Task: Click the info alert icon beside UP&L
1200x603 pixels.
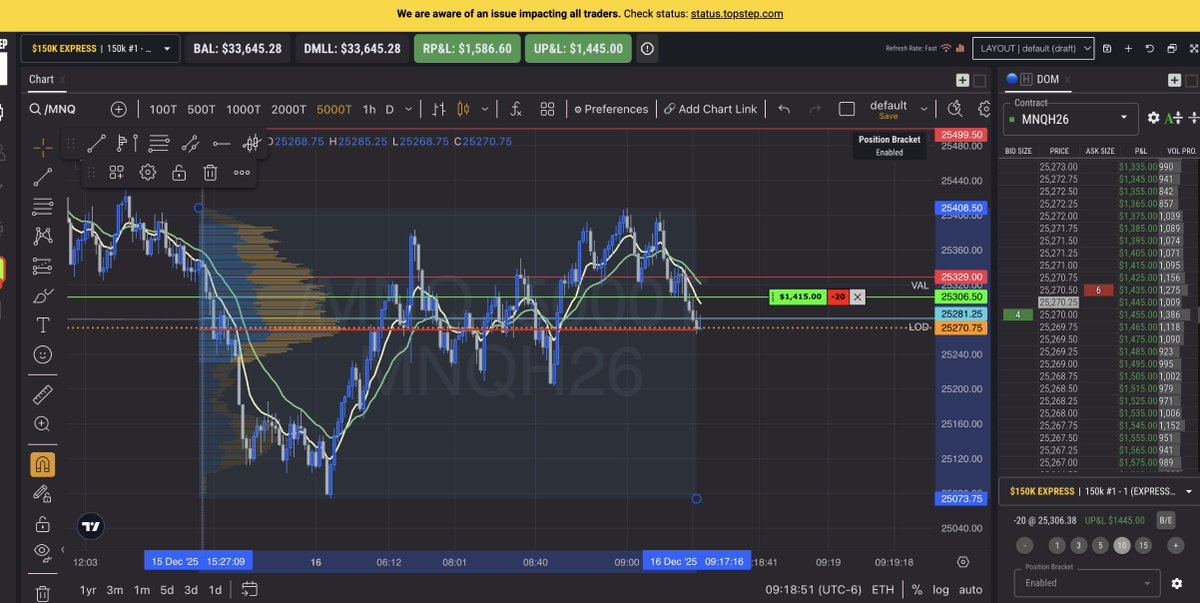Action: click(647, 48)
